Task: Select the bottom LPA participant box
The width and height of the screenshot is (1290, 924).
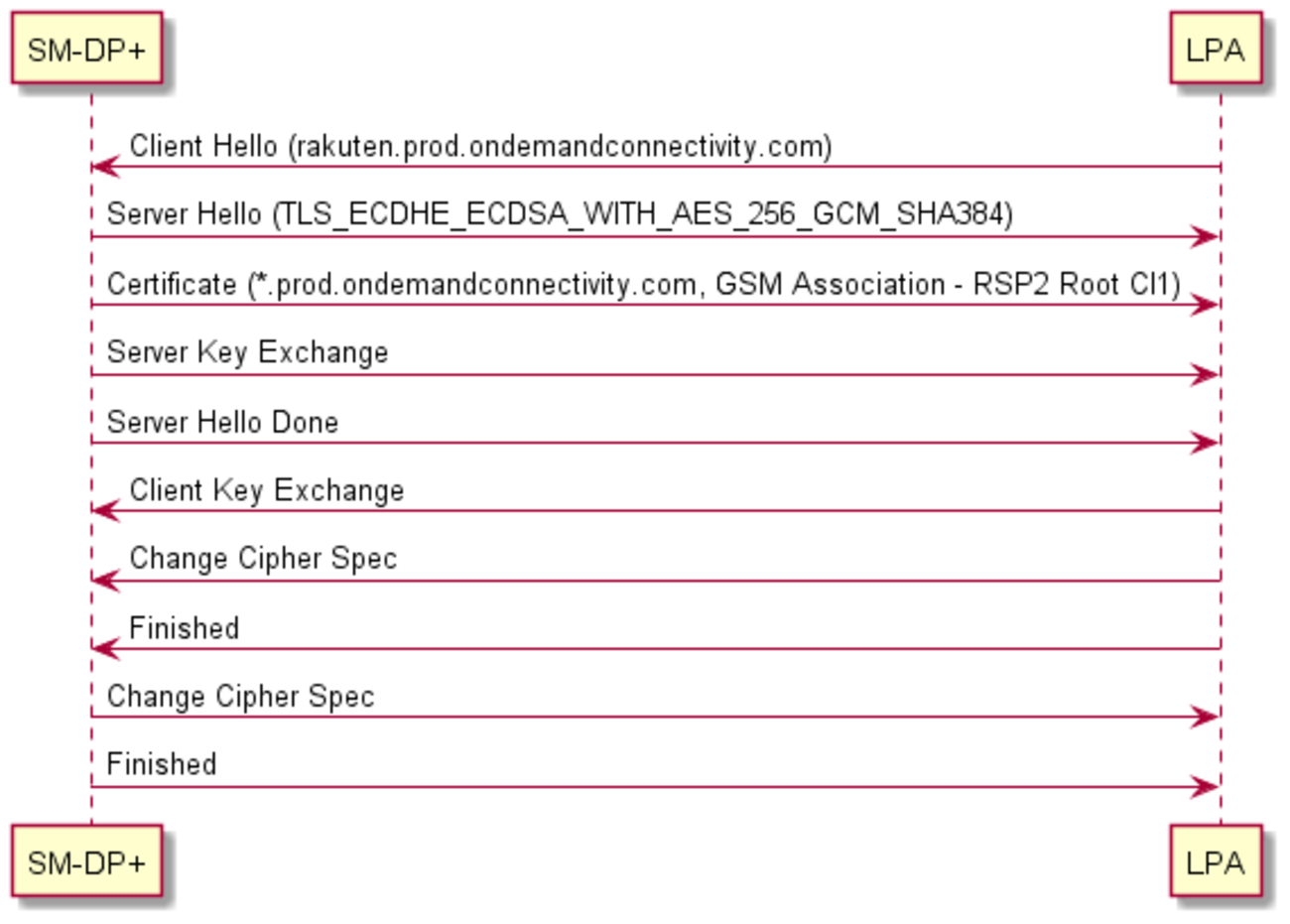Action: tap(1215, 861)
